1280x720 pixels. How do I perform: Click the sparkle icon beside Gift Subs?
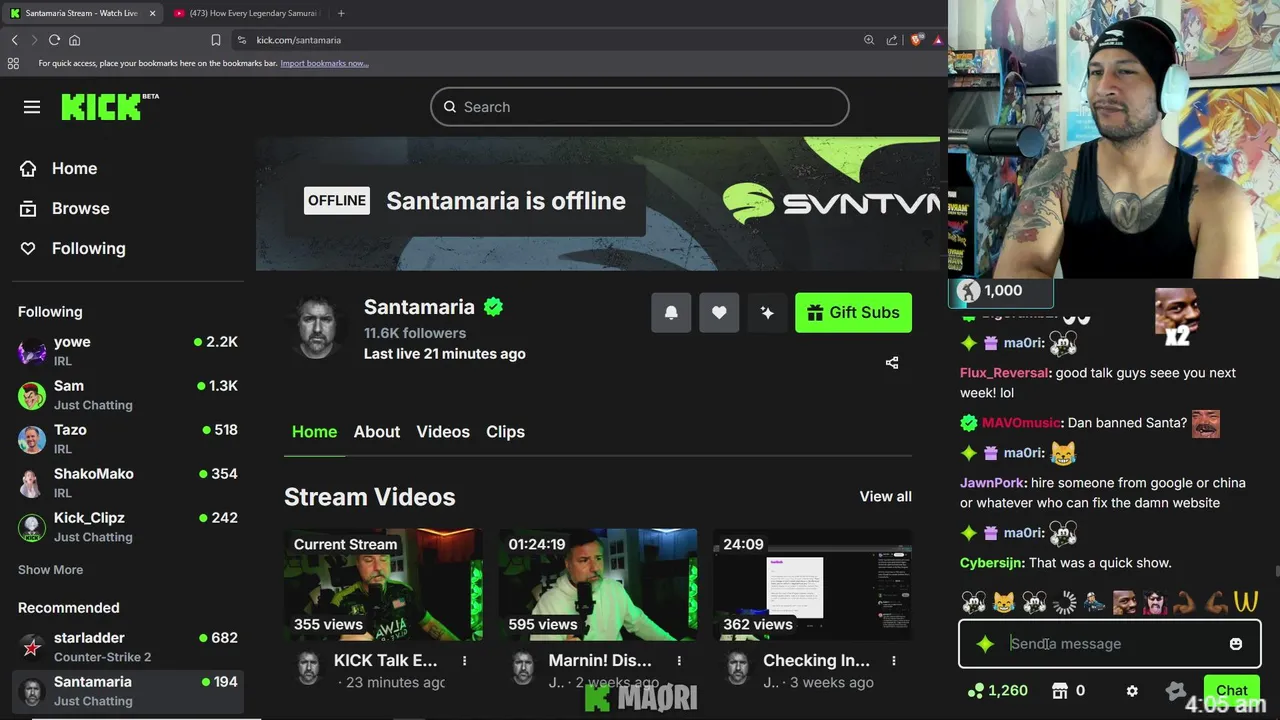pos(767,312)
